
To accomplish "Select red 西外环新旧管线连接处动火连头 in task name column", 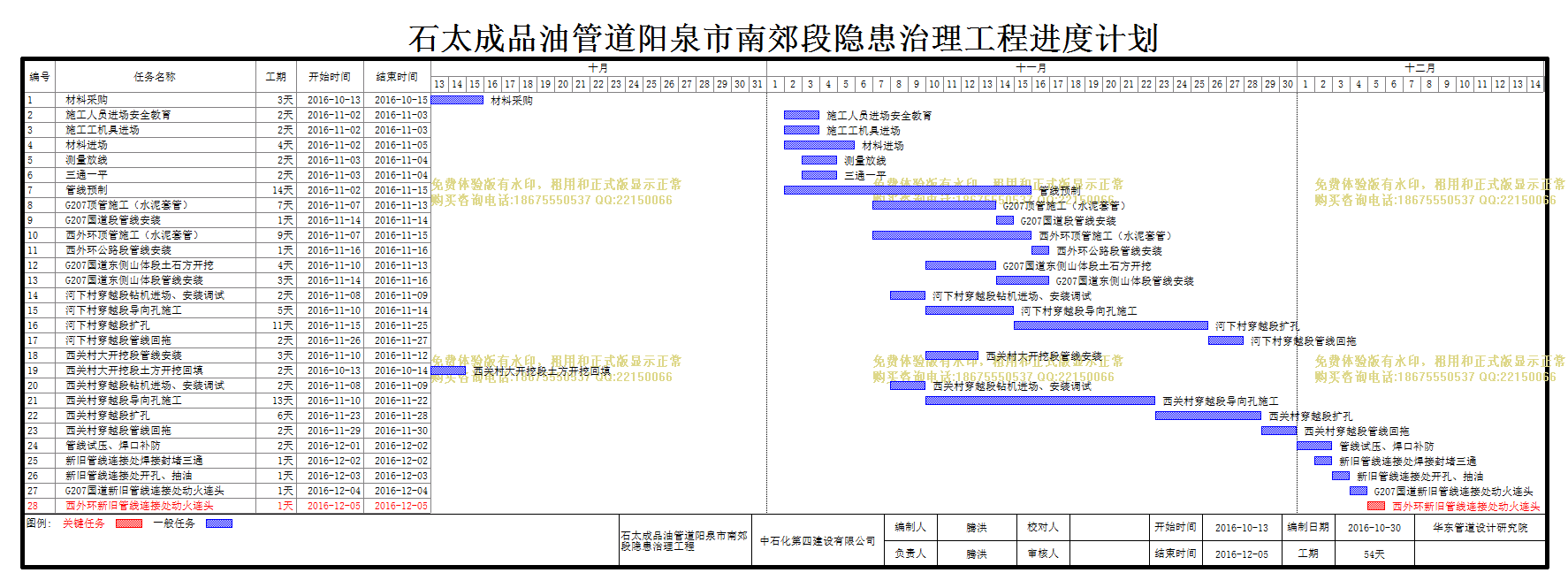I will coord(140,506).
